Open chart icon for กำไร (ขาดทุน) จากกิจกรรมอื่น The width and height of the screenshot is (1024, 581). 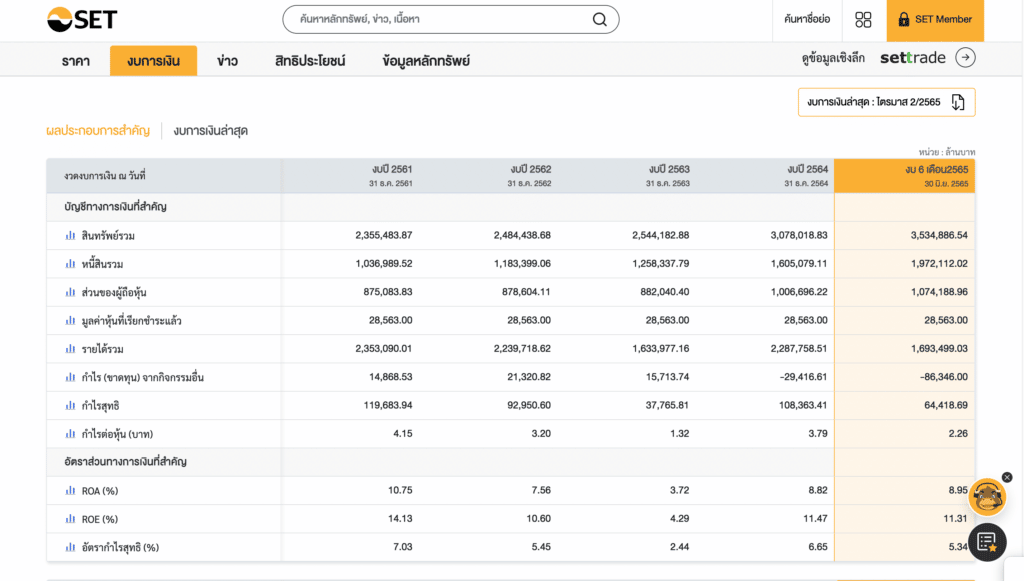pos(71,377)
